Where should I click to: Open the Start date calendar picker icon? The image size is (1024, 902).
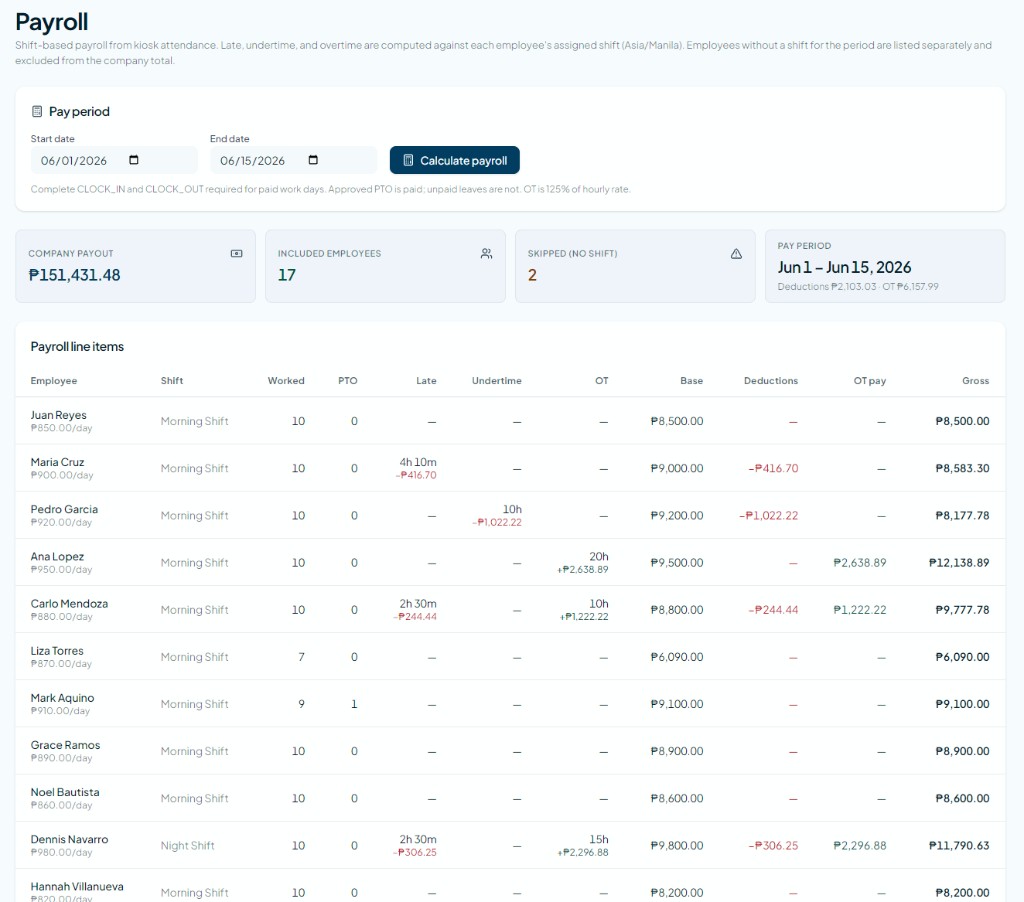[134, 160]
